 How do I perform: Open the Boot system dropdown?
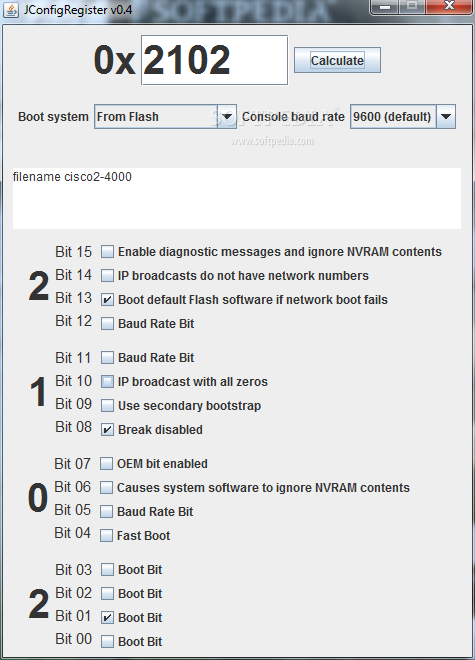(165, 117)
